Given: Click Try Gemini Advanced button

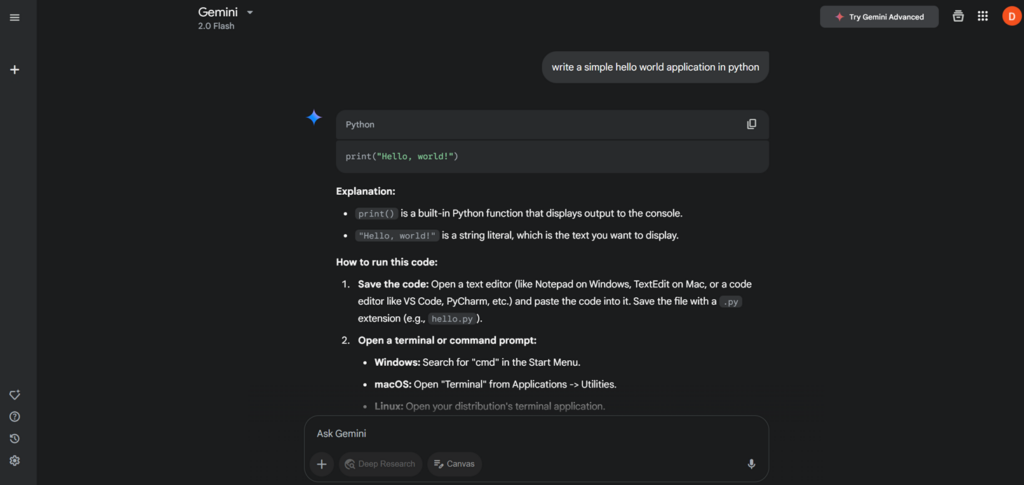Looking at the screenshot, I should [x=879, y=17].
